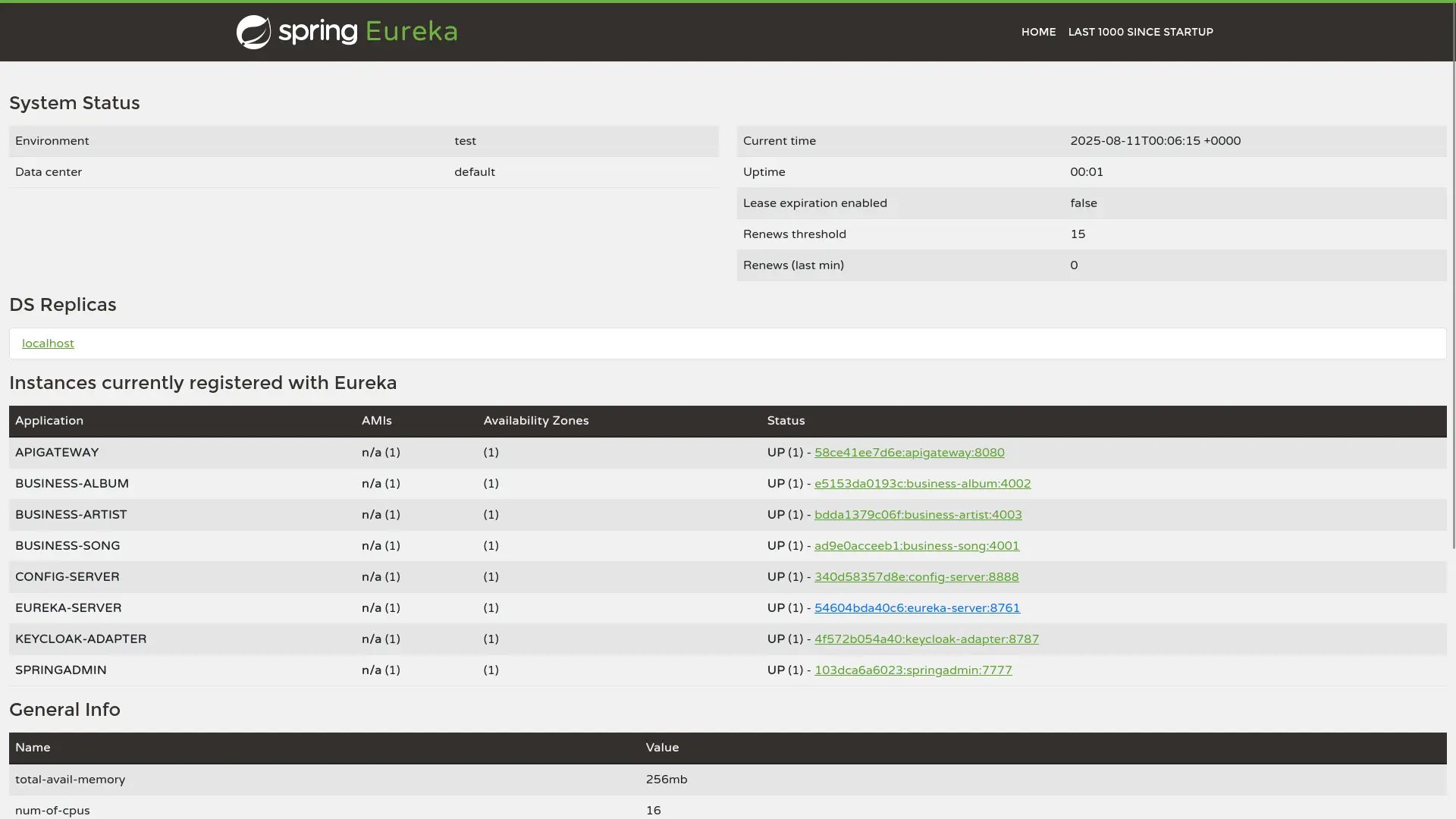Viewport: 1456px width, 819px height.
Task: Click the General Info heading
Action: point(64,710)
